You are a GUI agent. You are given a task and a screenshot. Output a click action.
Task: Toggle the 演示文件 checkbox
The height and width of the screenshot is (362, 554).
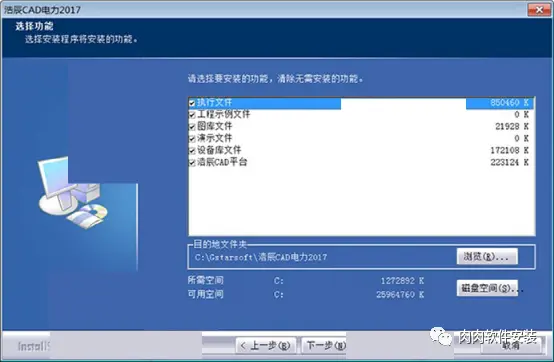pos(192,139)
